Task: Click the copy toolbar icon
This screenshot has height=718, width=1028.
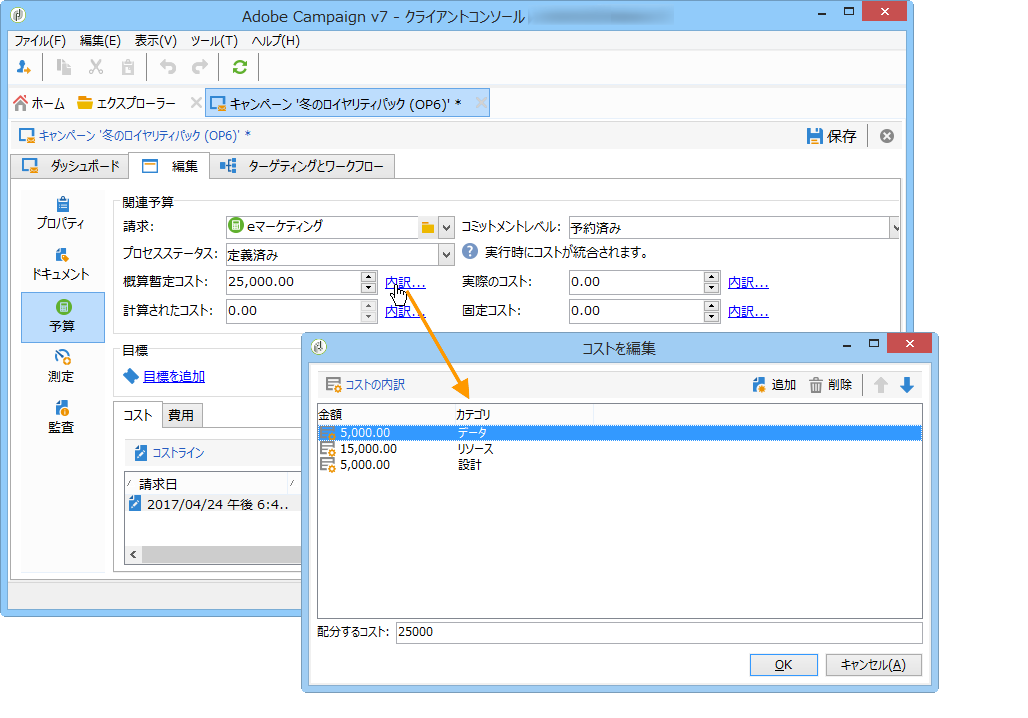Action: pyautogui.click(x=64, y=67)
